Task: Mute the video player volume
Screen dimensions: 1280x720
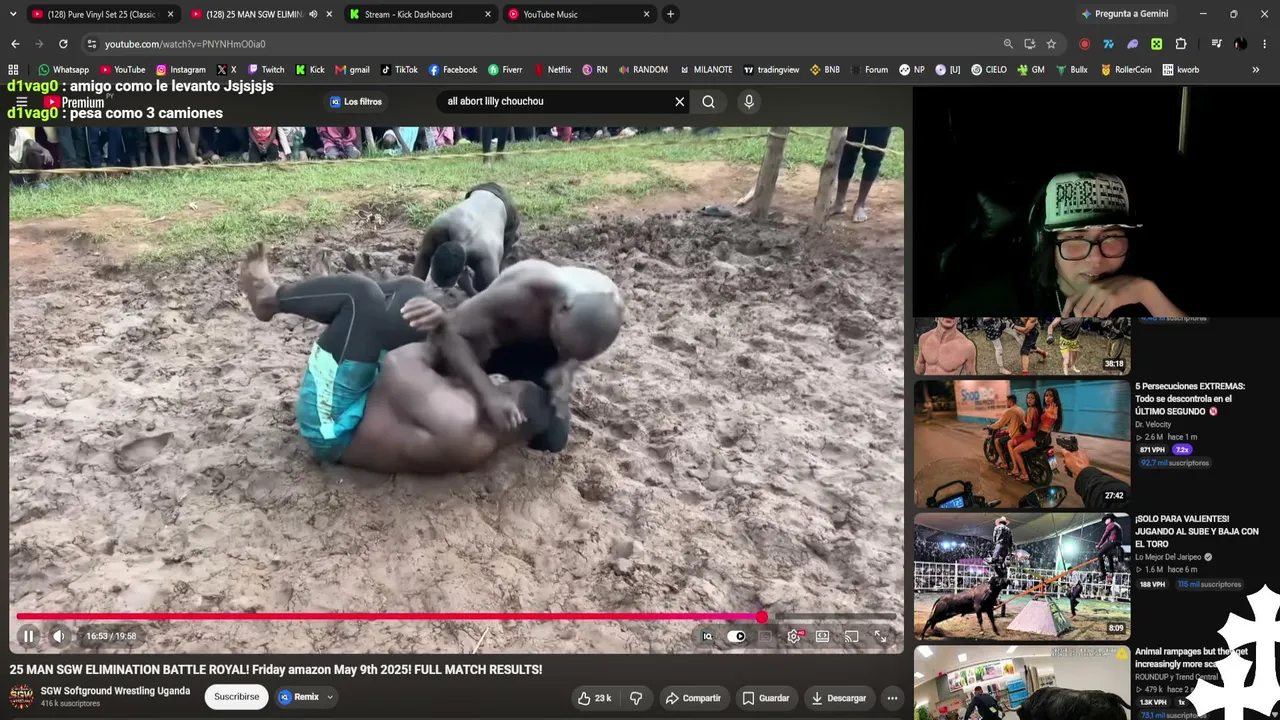Action: coord(59,636)
